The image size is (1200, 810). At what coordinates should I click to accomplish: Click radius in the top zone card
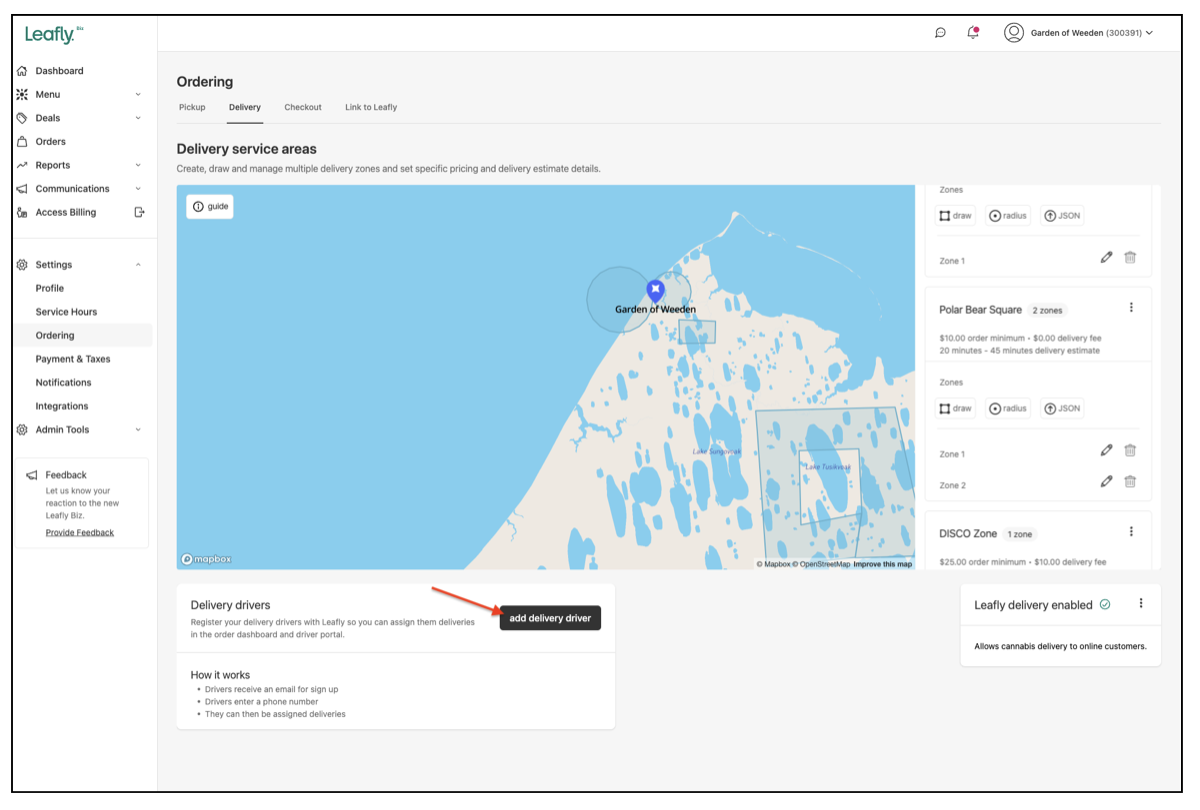coord(1008,215)
